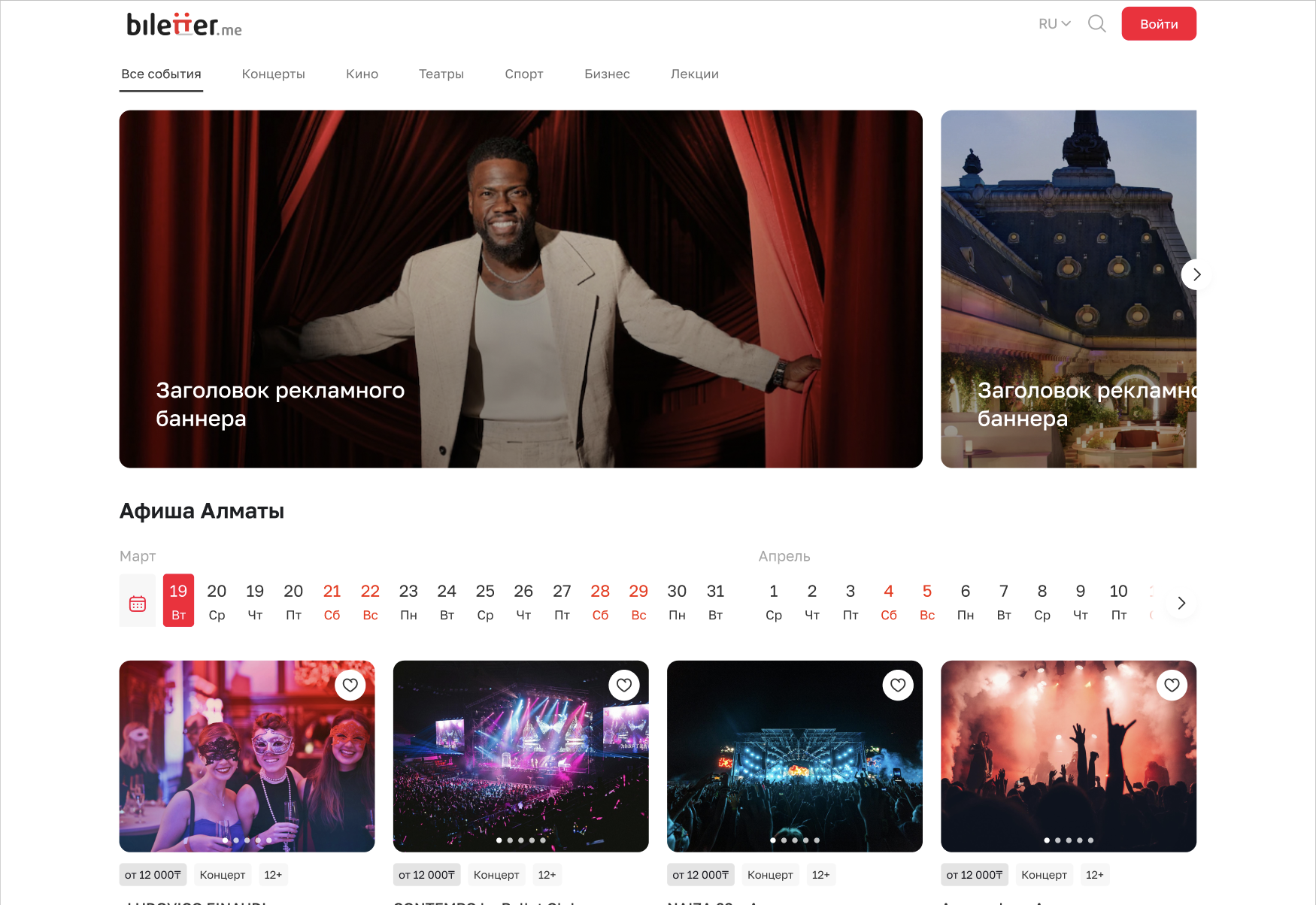Select March 22 in the date strip
This screenshot has height=905, width=1316.
click(370, 601)
